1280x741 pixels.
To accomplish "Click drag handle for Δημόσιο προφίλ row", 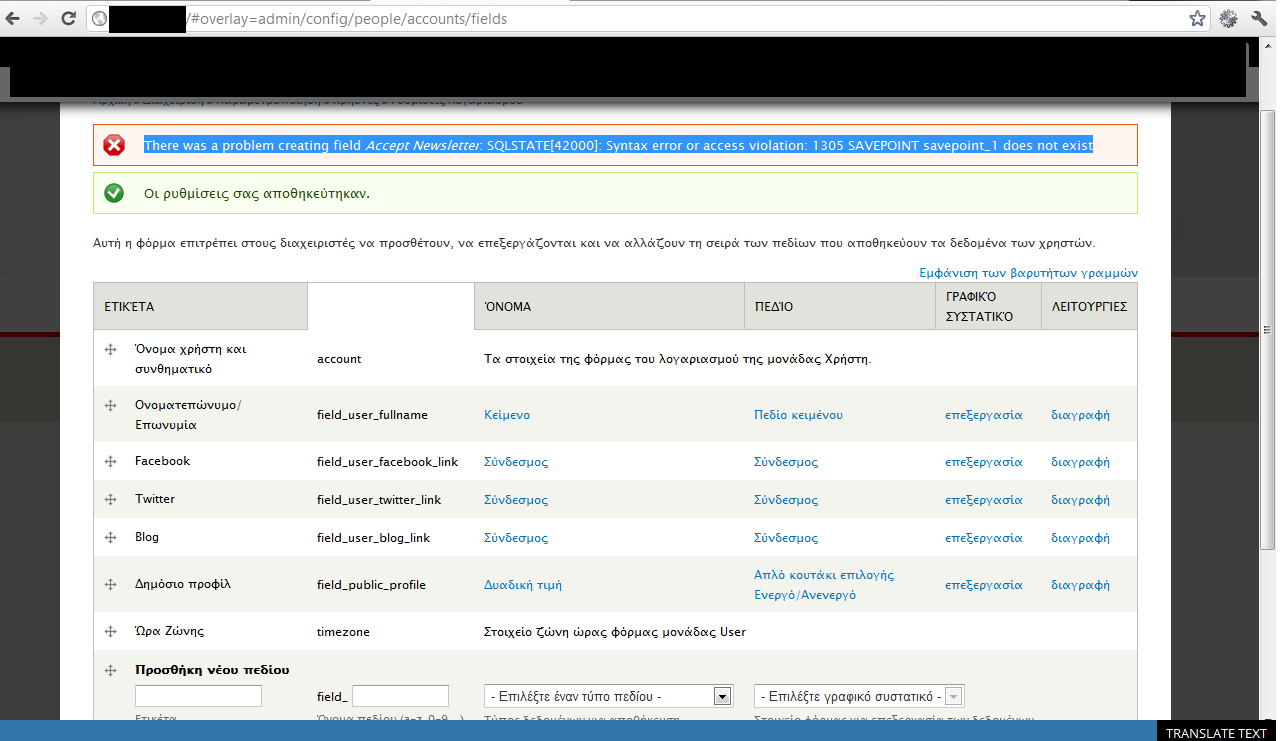I will click(x=110, y=584).
